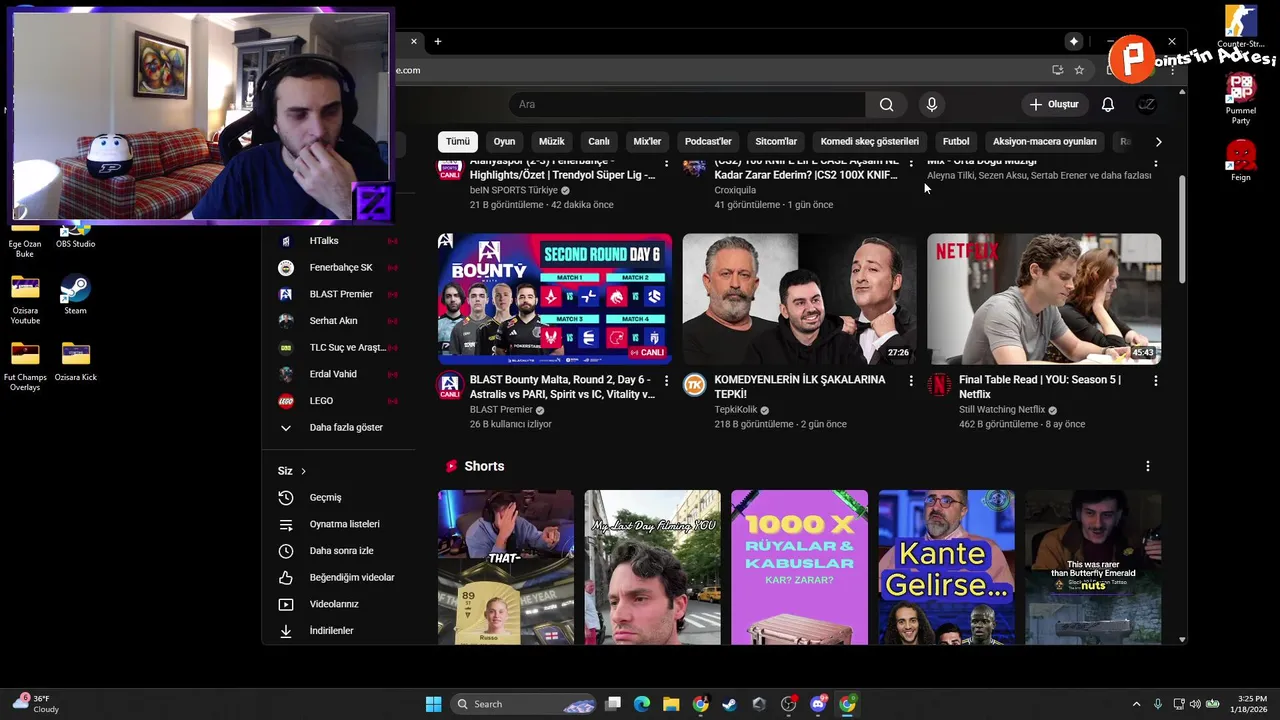The height and width of the screenshot is (720, 1280).
Task: Open Task View on the taskbar
Action: tap(613, 704)
